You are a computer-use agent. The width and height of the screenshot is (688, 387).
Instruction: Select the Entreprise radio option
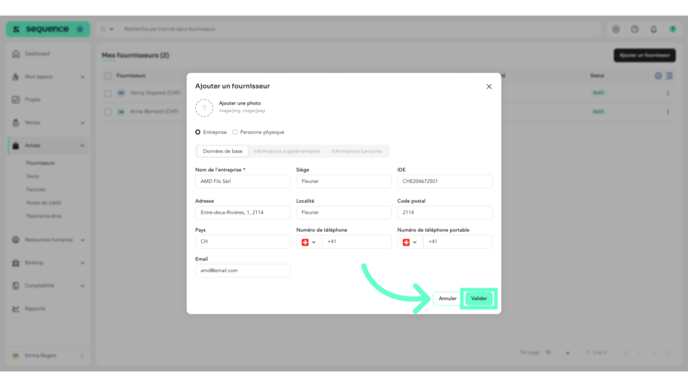(198, 132)
